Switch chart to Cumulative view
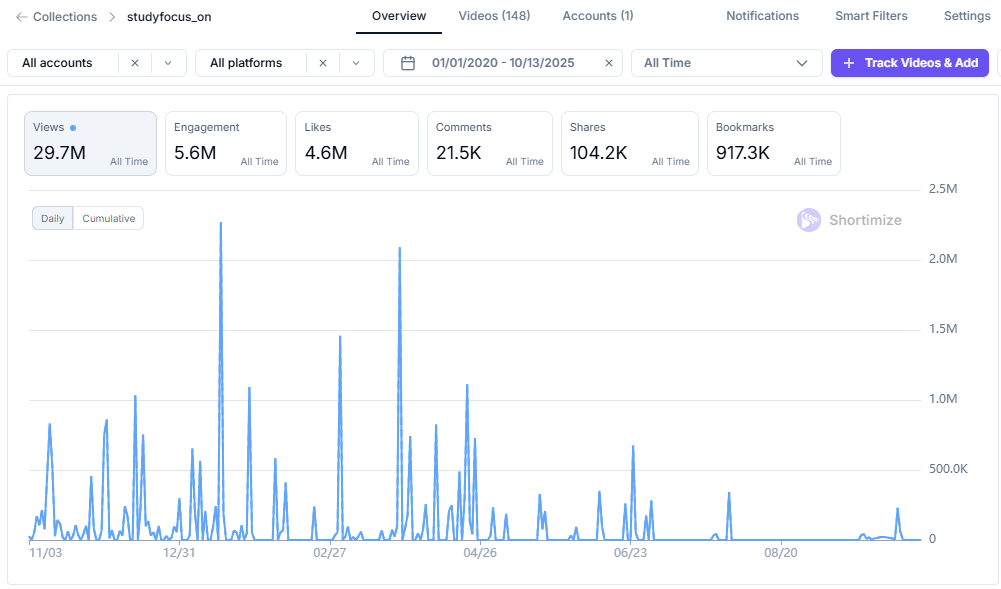The height and width of the screenshot is (589, 1001). (108, 218)
